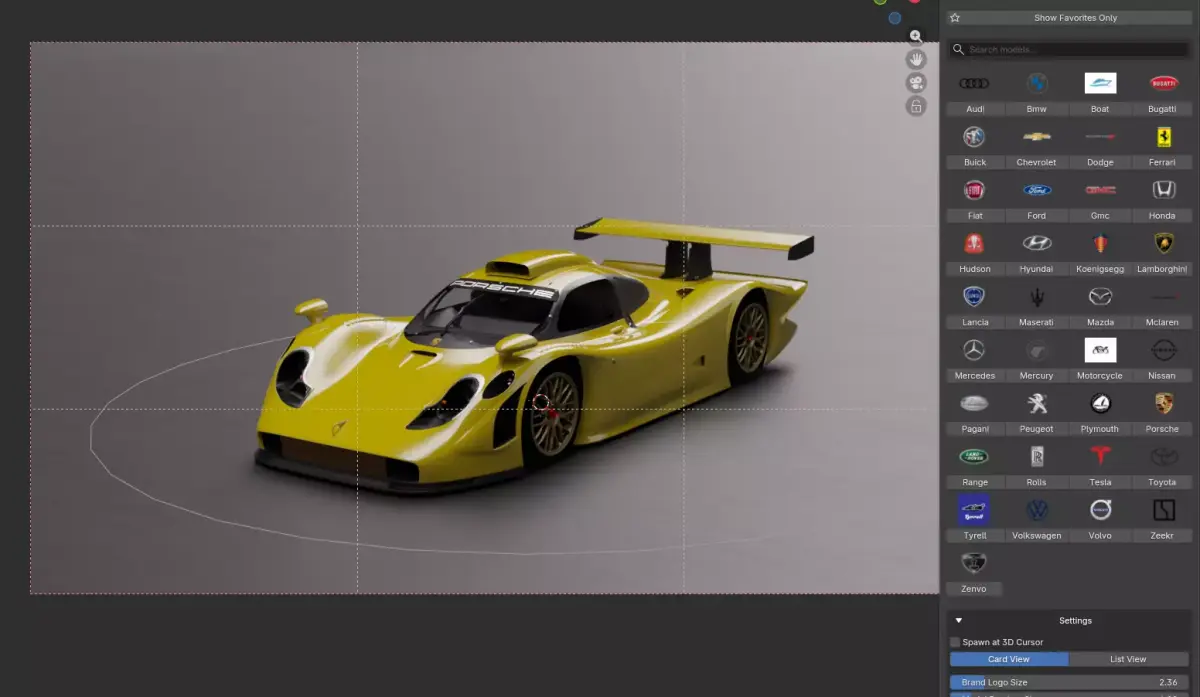
Task: Click the GMC red logo
Action: pos(1100,189)
